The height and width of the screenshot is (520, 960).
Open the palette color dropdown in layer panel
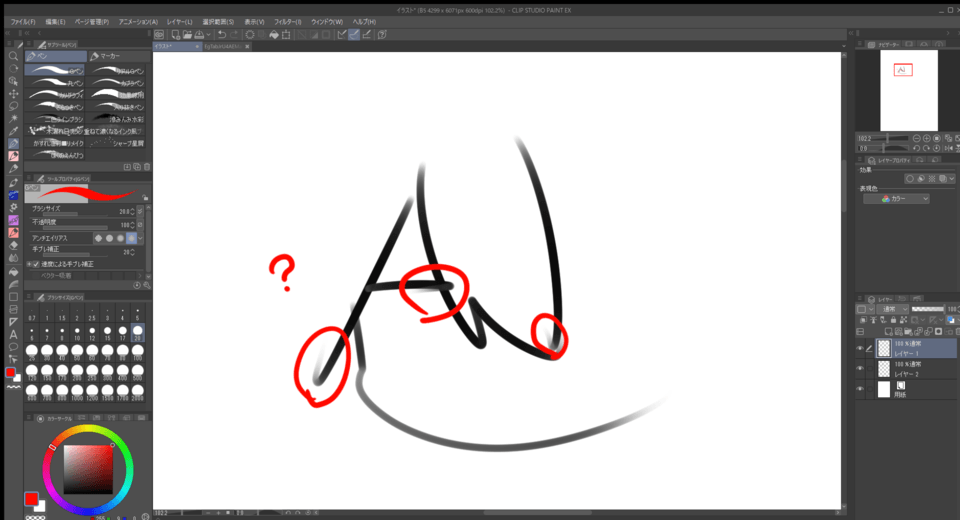(x=865, y=309)
